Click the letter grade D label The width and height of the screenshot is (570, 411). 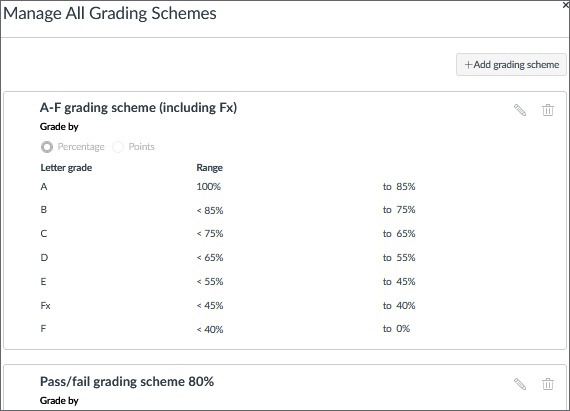(44, 258)
